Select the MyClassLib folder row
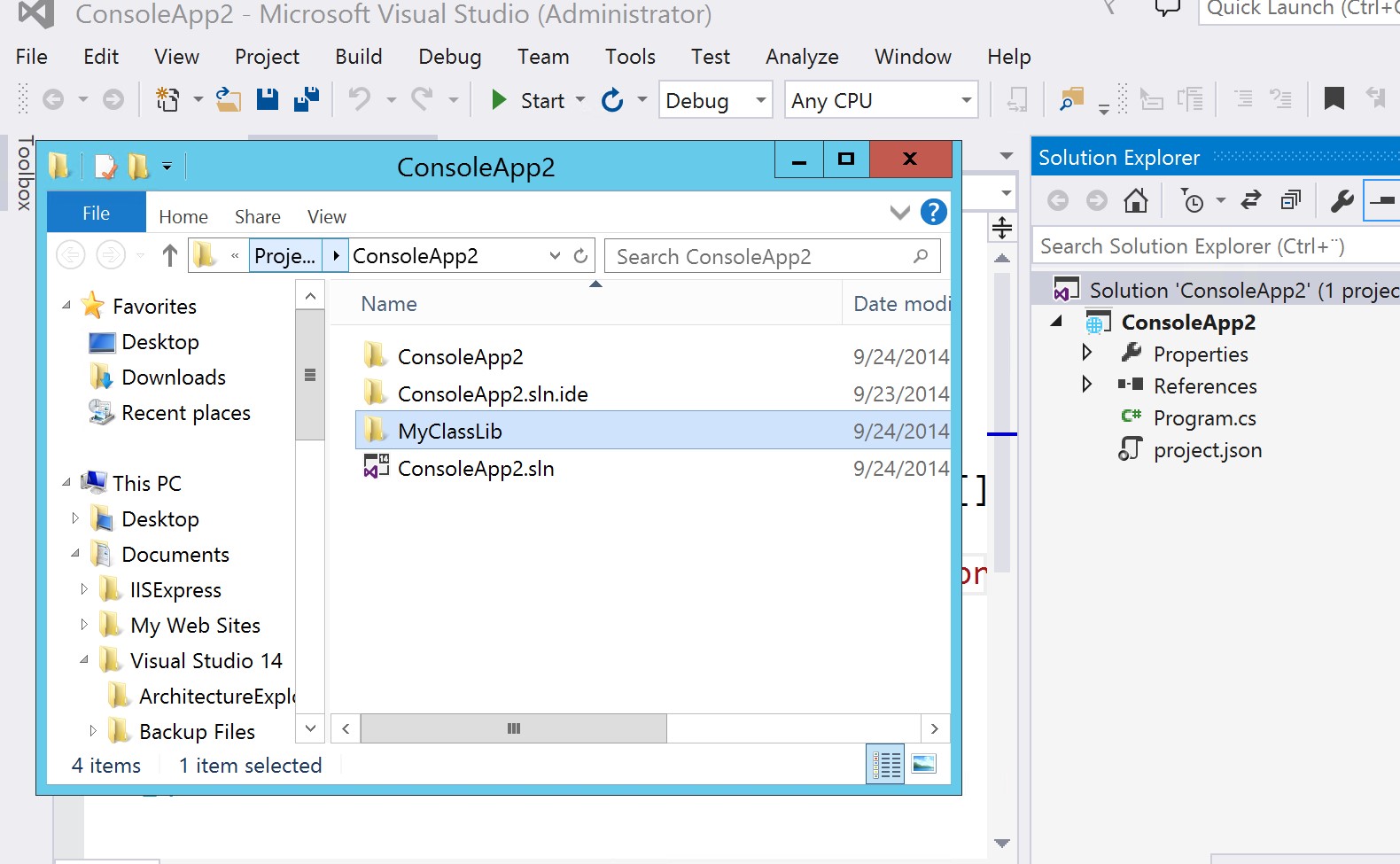1400x864 pixels. [x=653, y=431]
